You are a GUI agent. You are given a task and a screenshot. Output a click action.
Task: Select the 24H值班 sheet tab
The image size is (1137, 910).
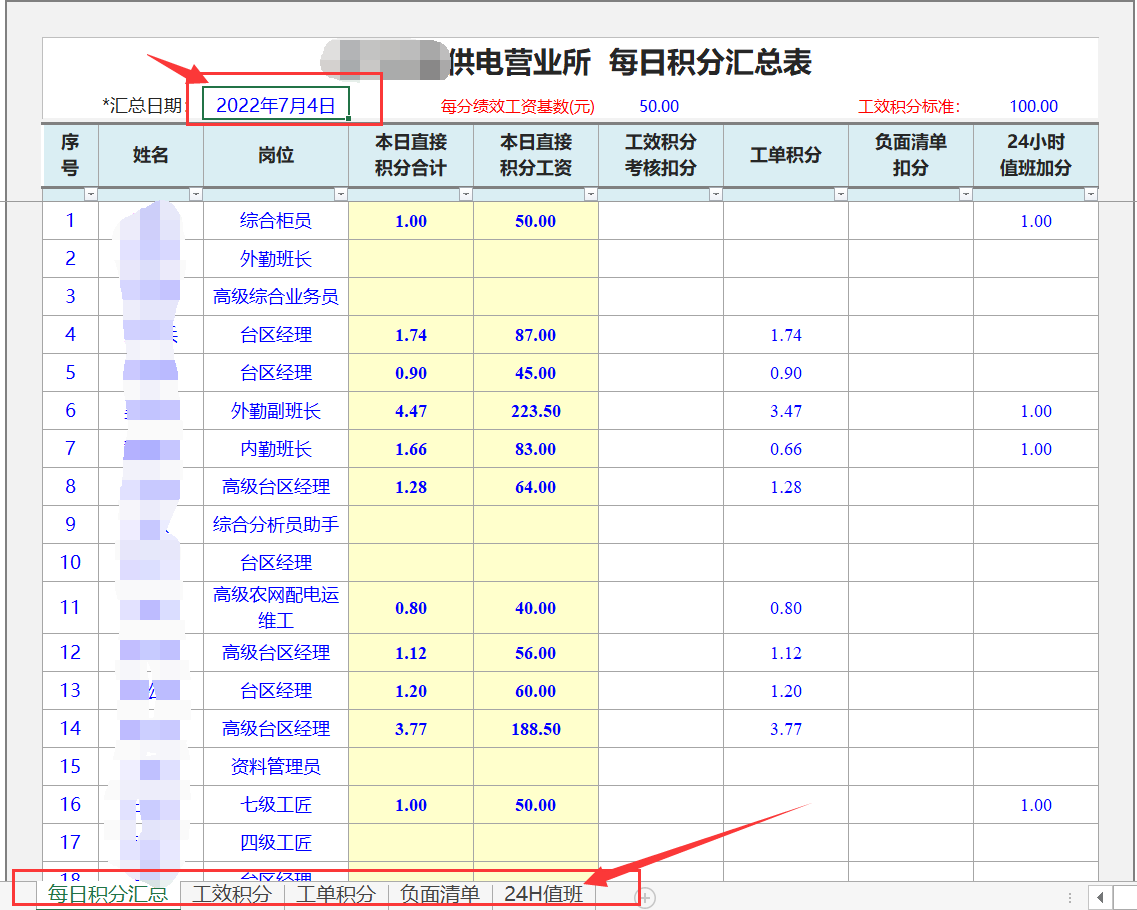[x=543, y=894]
